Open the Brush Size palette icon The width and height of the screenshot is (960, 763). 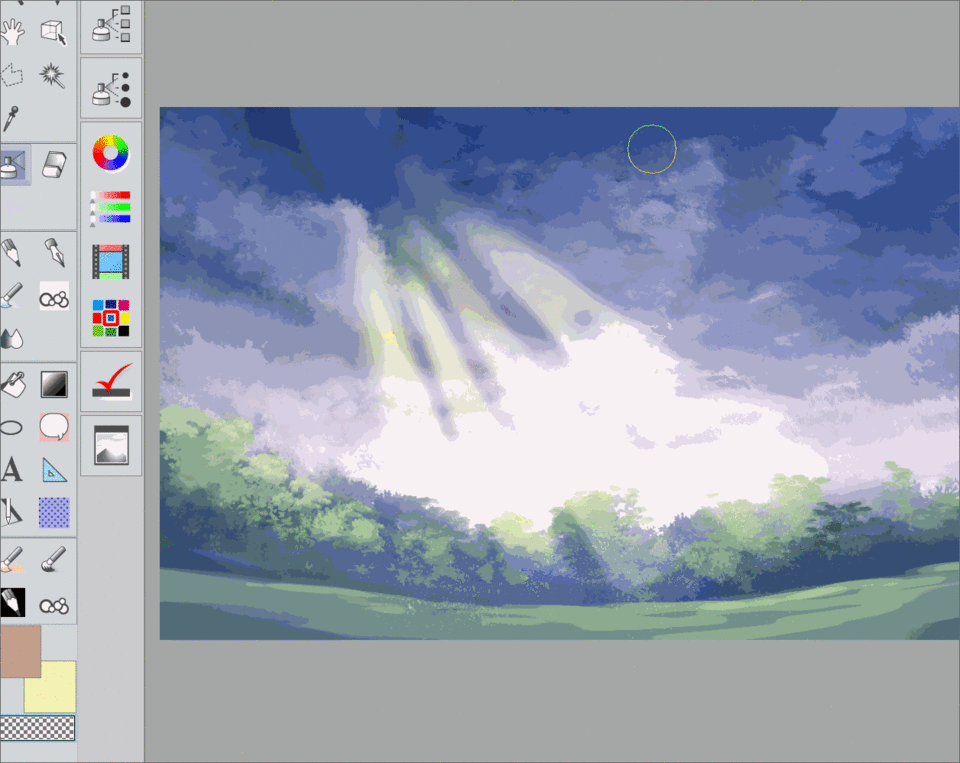point(111,88)
